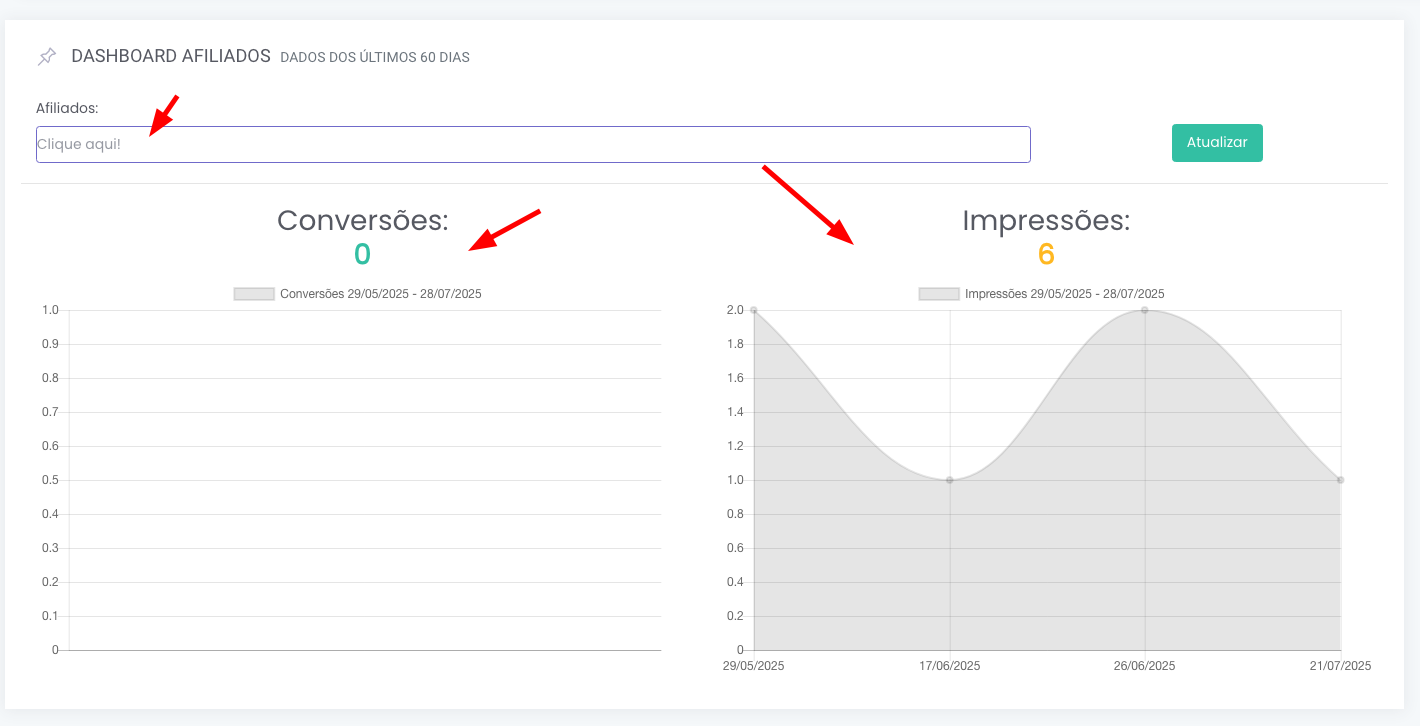Click the 17/06/2025 x-axis label
1420x726 pixels.
click(x=950, y=666)
